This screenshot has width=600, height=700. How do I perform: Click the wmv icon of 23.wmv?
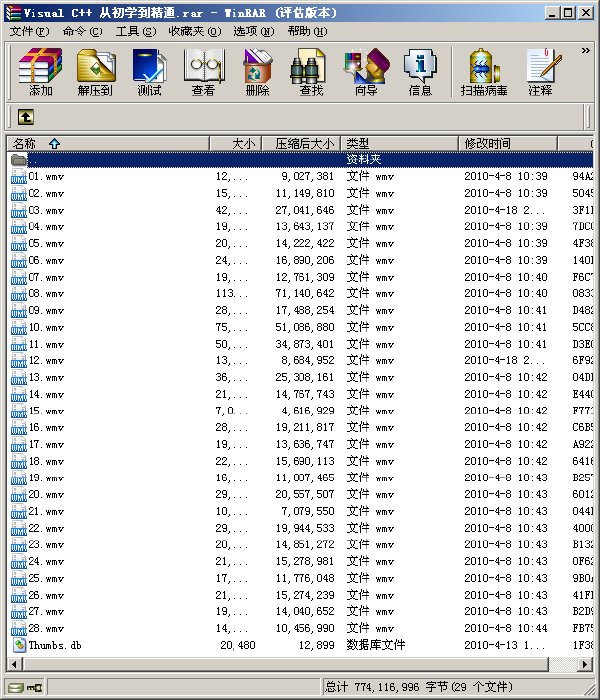[x=19, y=545]
